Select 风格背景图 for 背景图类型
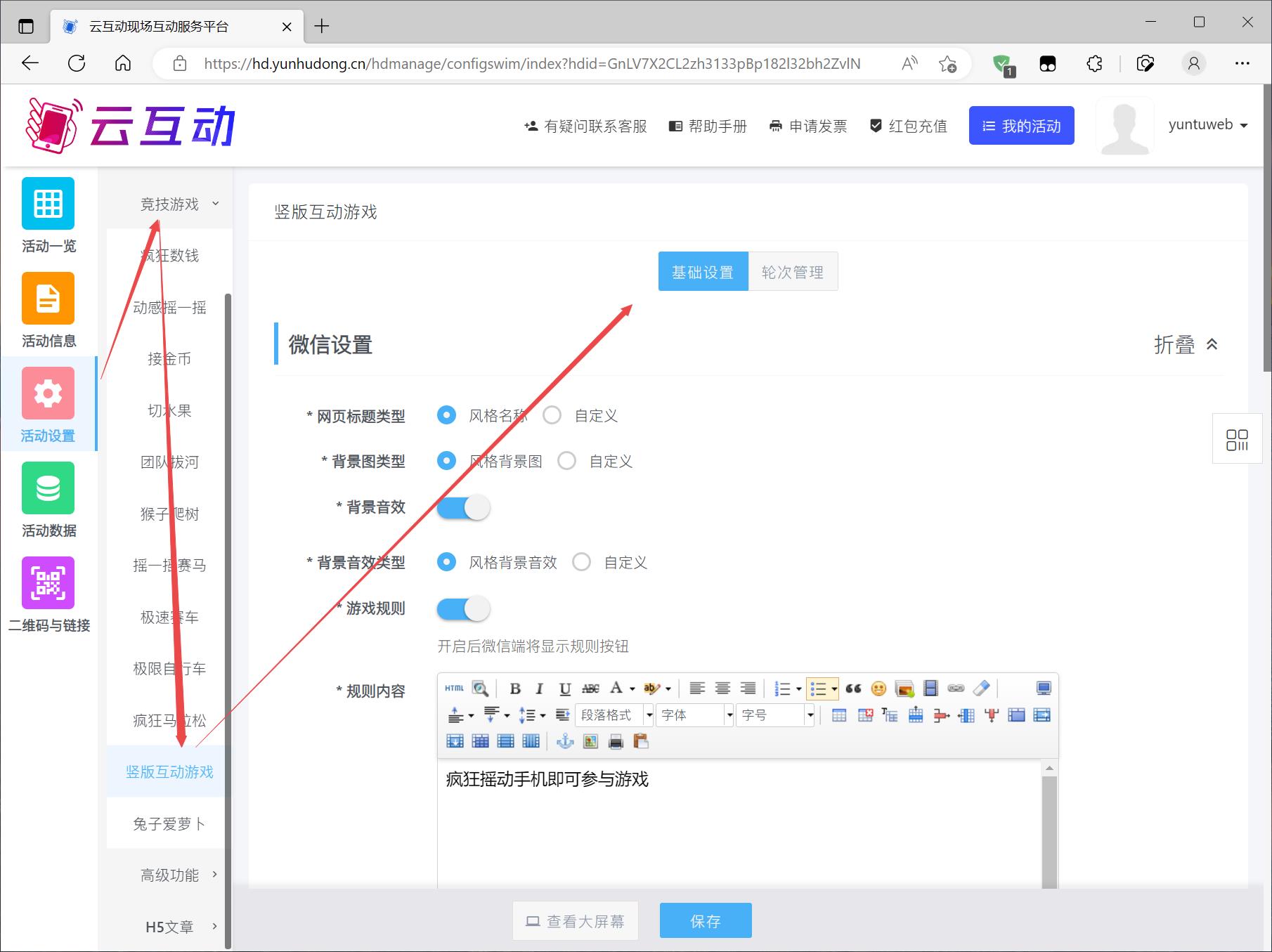 [x=446, y=461]
